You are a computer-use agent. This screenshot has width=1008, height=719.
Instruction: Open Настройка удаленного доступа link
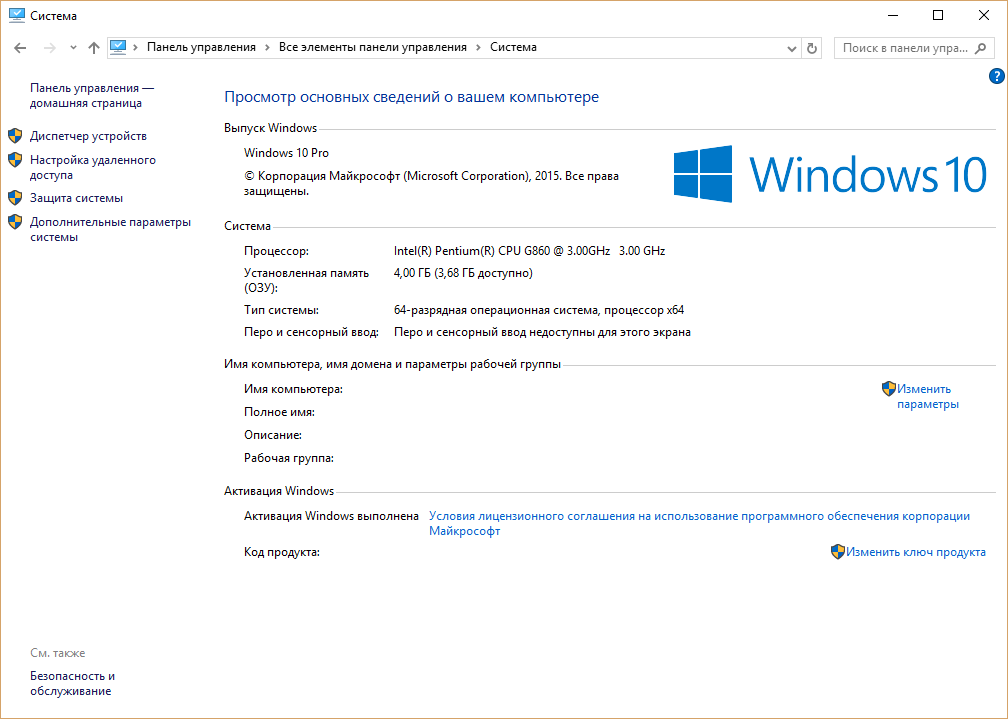93,167
